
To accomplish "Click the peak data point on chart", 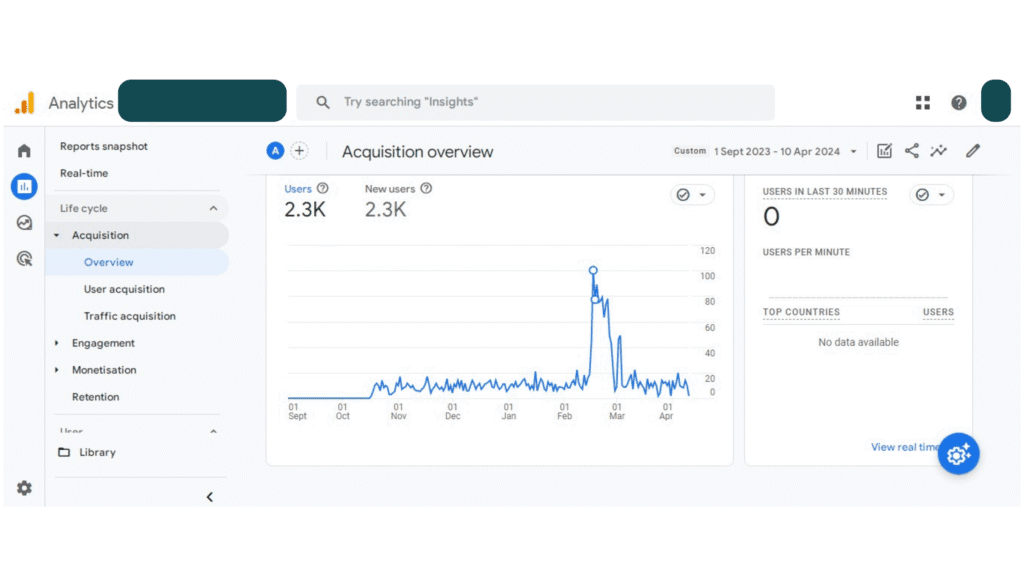I will 593,270.
